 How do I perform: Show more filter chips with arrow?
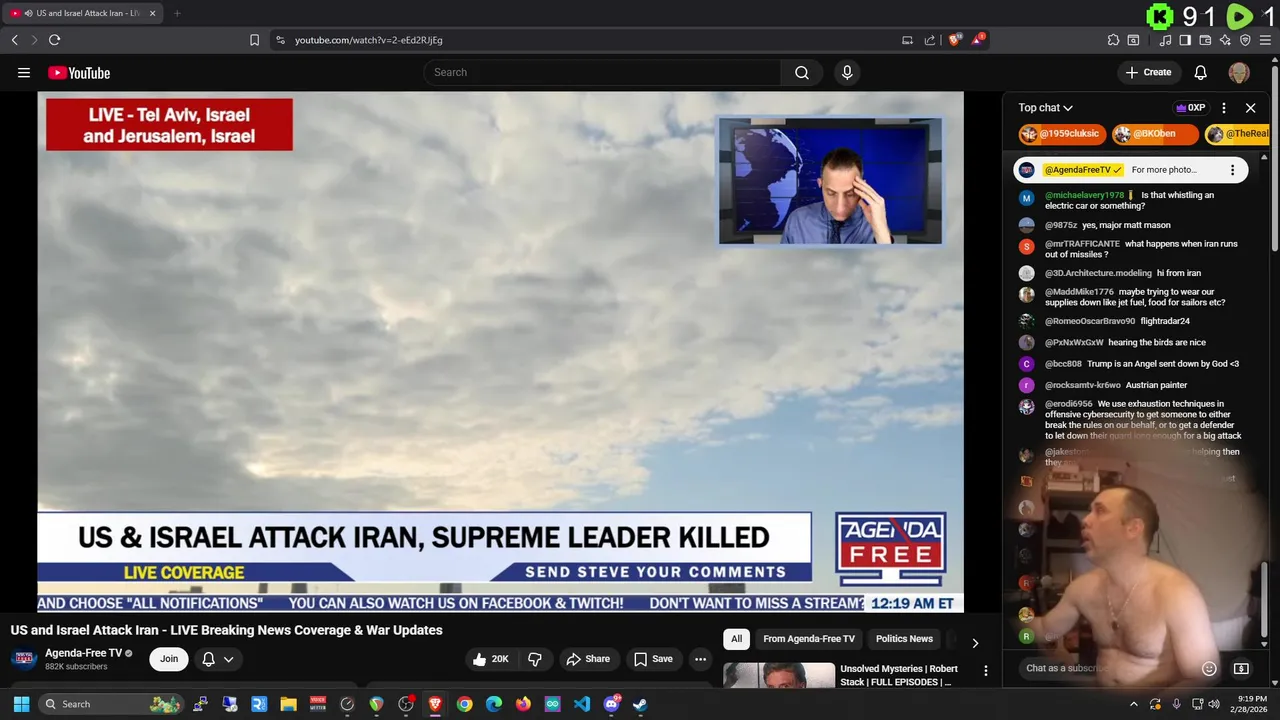975,643
